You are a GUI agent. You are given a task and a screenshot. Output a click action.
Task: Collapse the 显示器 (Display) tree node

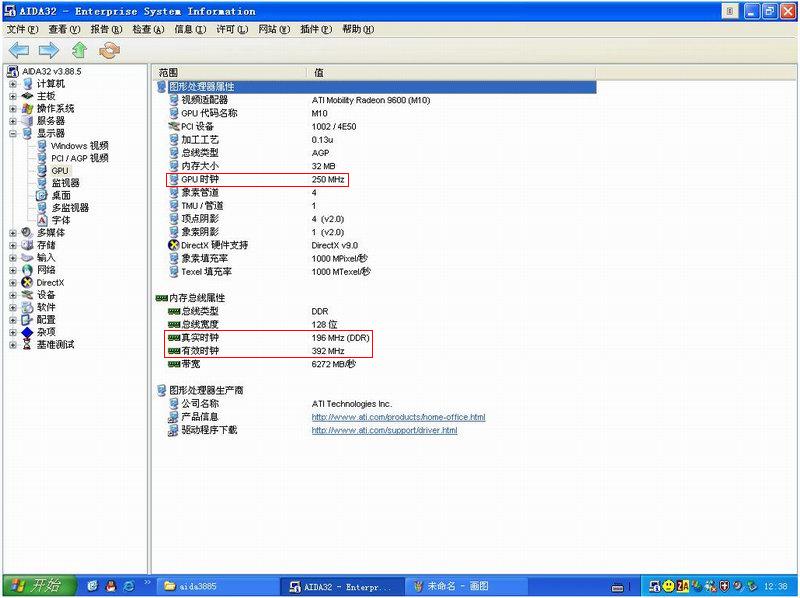(13, 133)
